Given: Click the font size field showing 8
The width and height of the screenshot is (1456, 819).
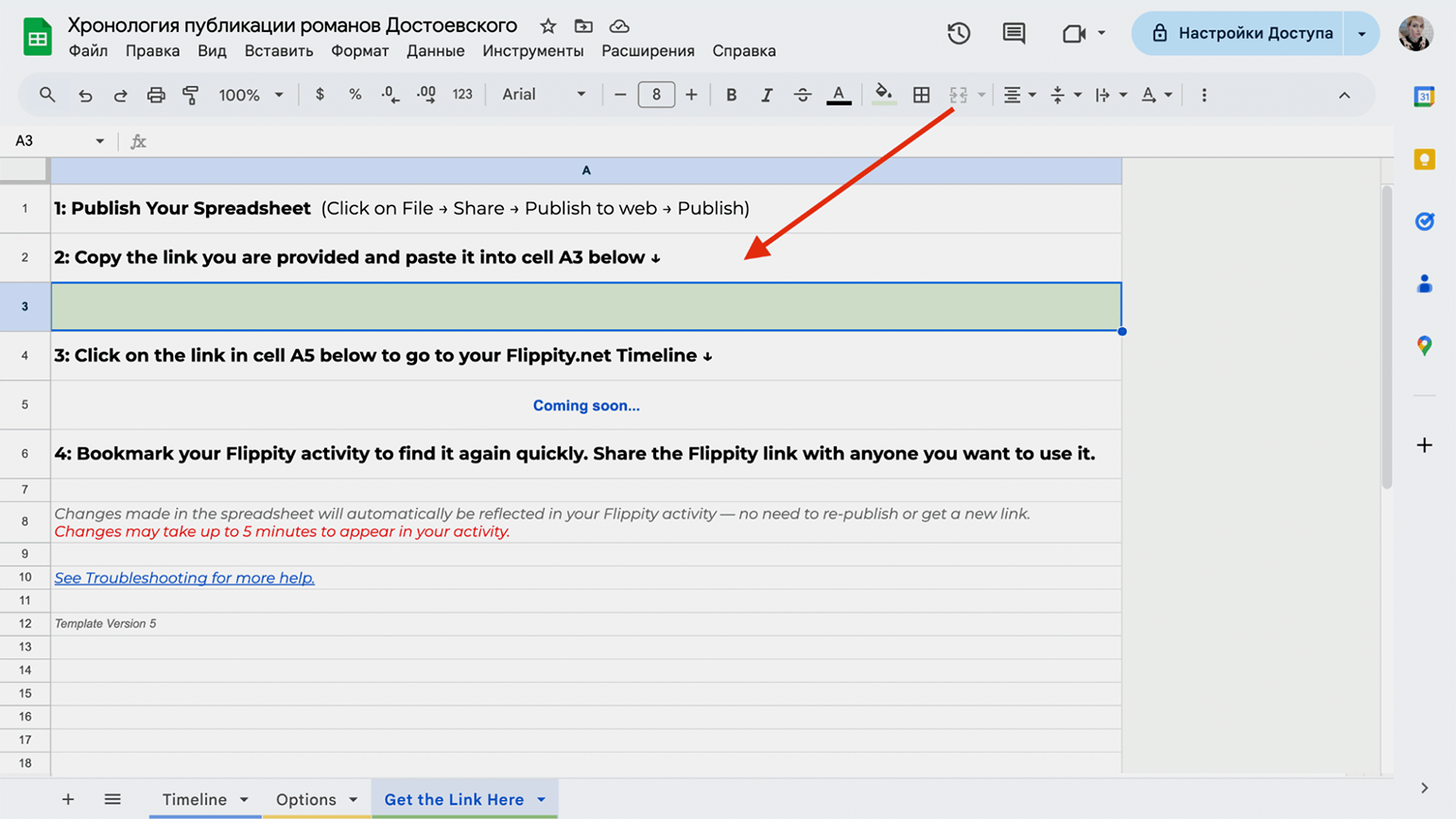Looking at the screenshot, I should [656, 95].
